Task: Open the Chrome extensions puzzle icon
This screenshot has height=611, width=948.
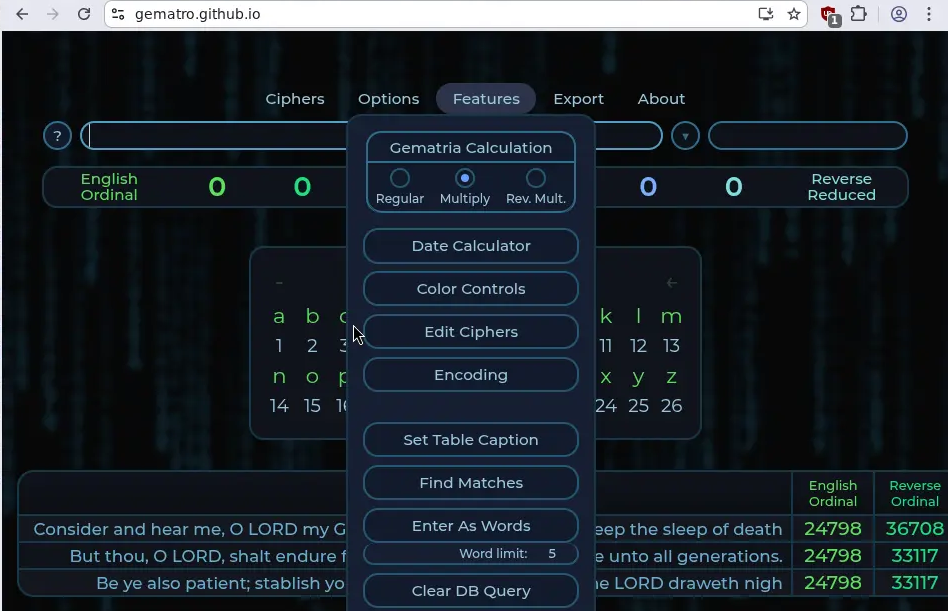Action: (x=857, y=14)
